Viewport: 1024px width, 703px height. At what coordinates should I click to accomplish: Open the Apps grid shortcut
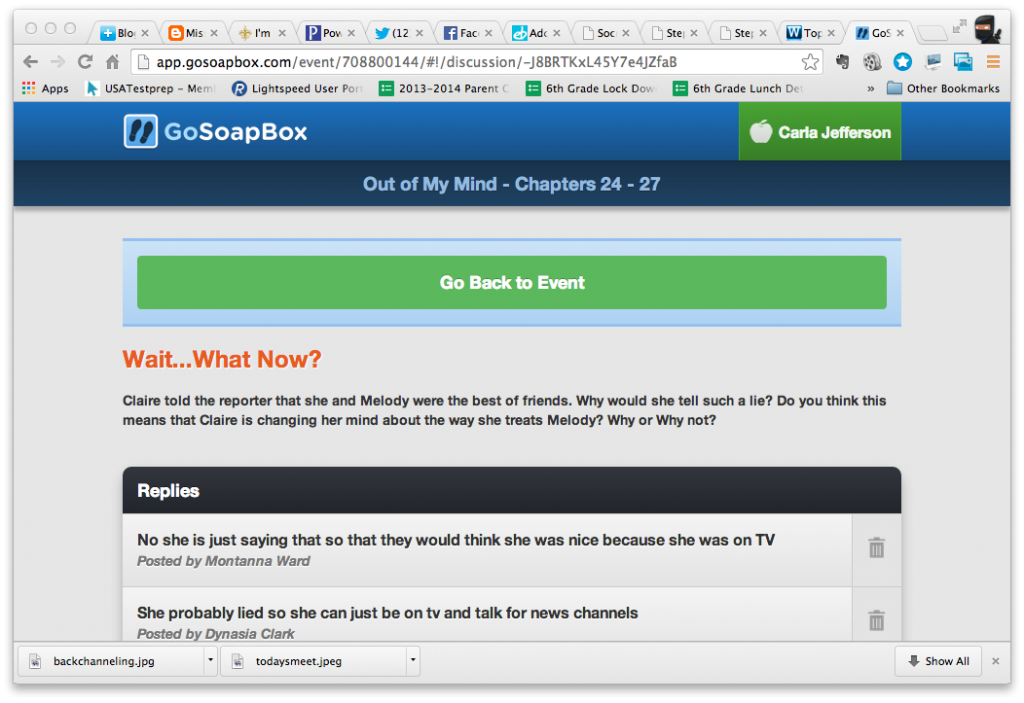(x=45, y=88)
